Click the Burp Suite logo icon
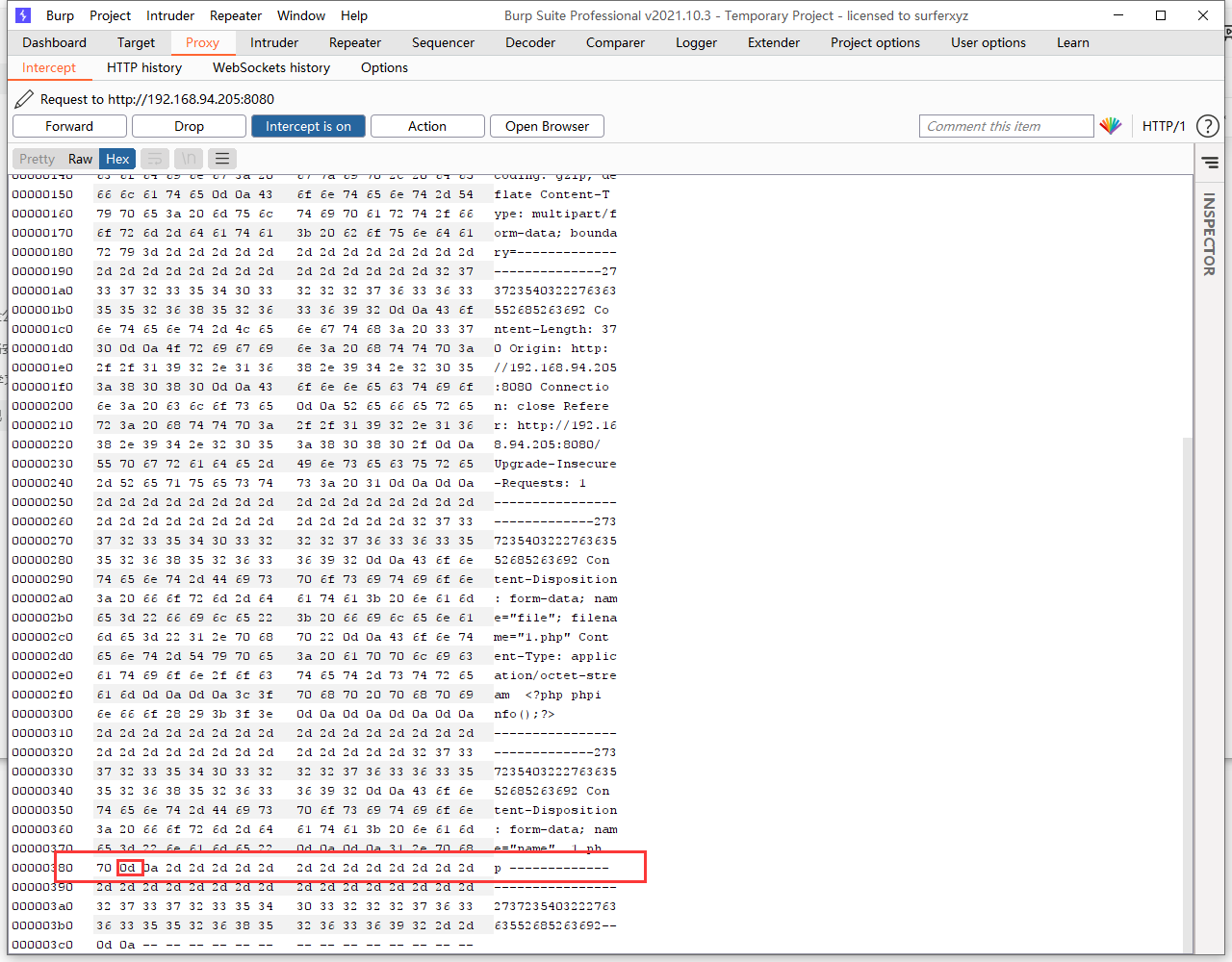Viewport: 1232px width, 962px height. pyautogui.click(x=24, y=15)
